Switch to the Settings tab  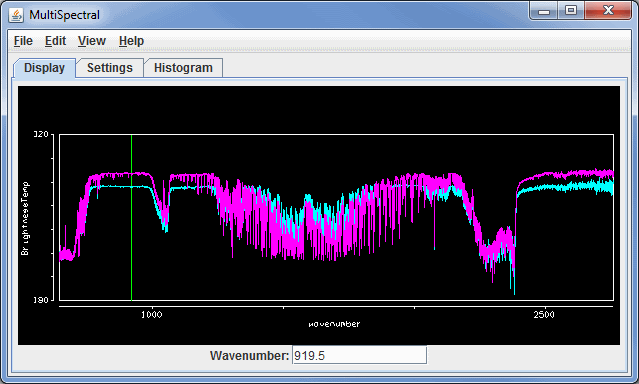tap(110, 68)
